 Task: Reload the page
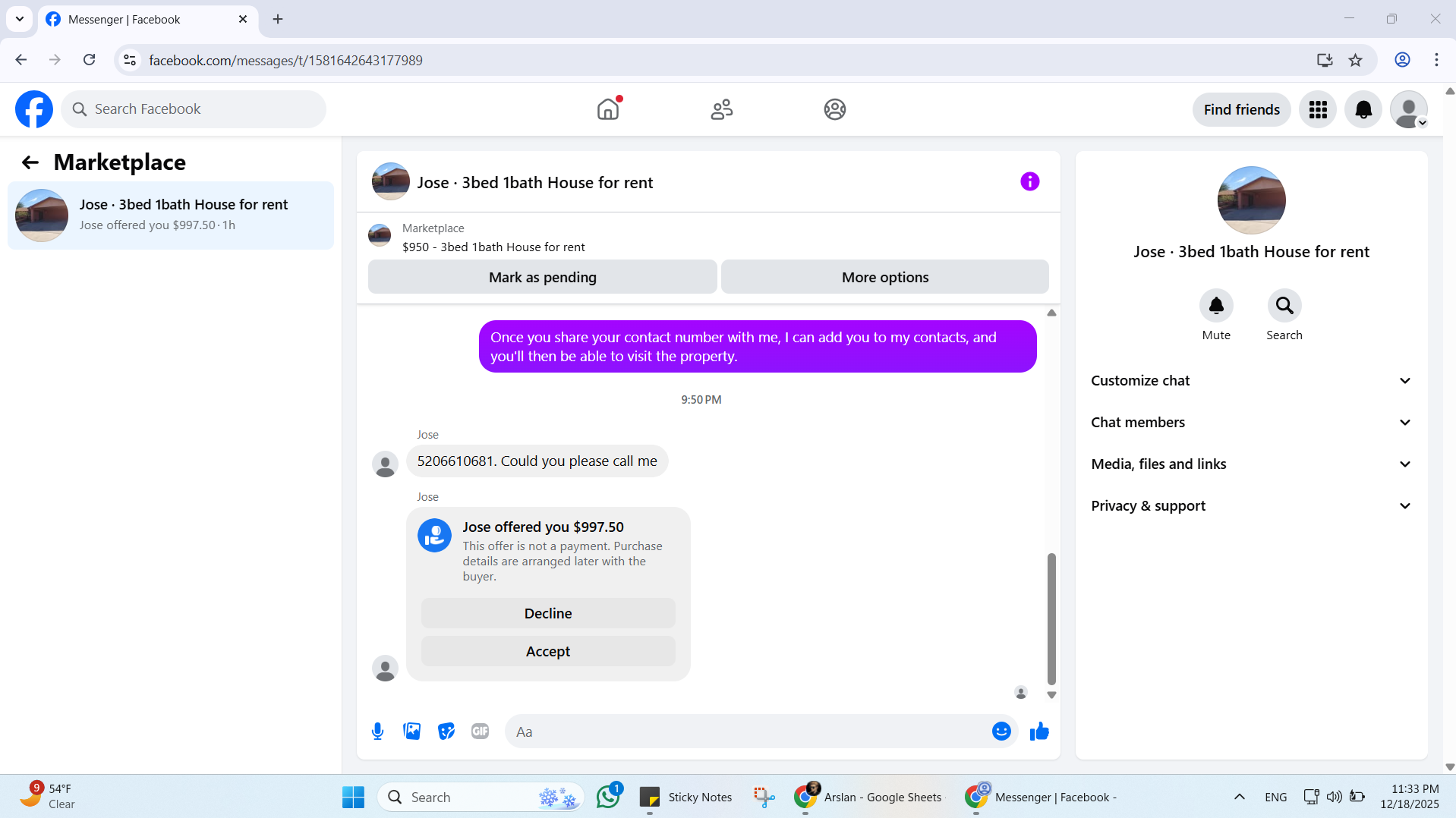(89, 60)
